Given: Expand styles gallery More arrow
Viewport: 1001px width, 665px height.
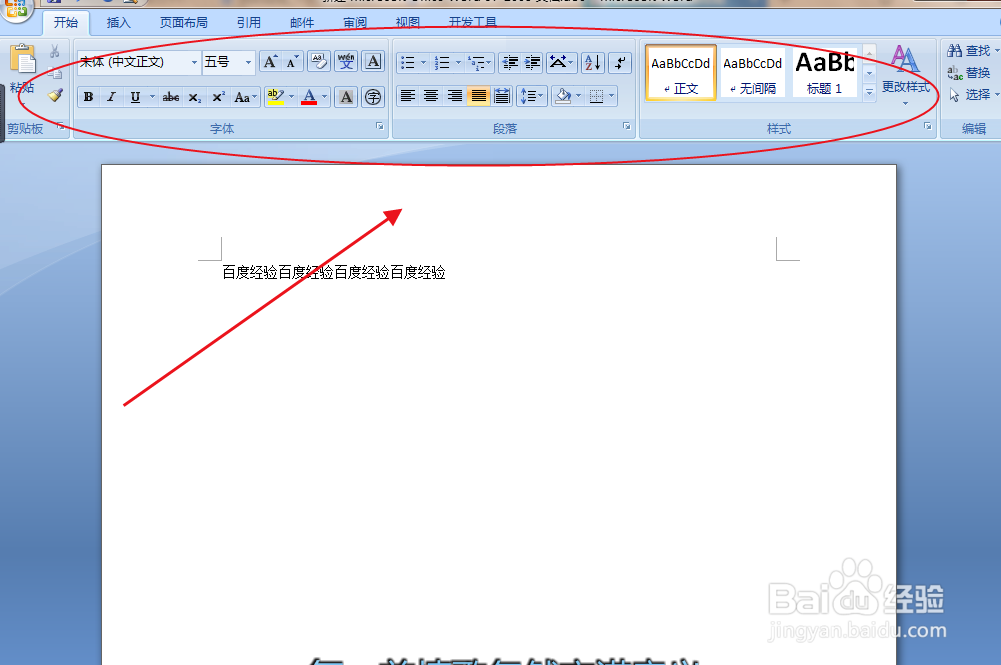Looking at the screenshot, I should (x=869, y=93).
